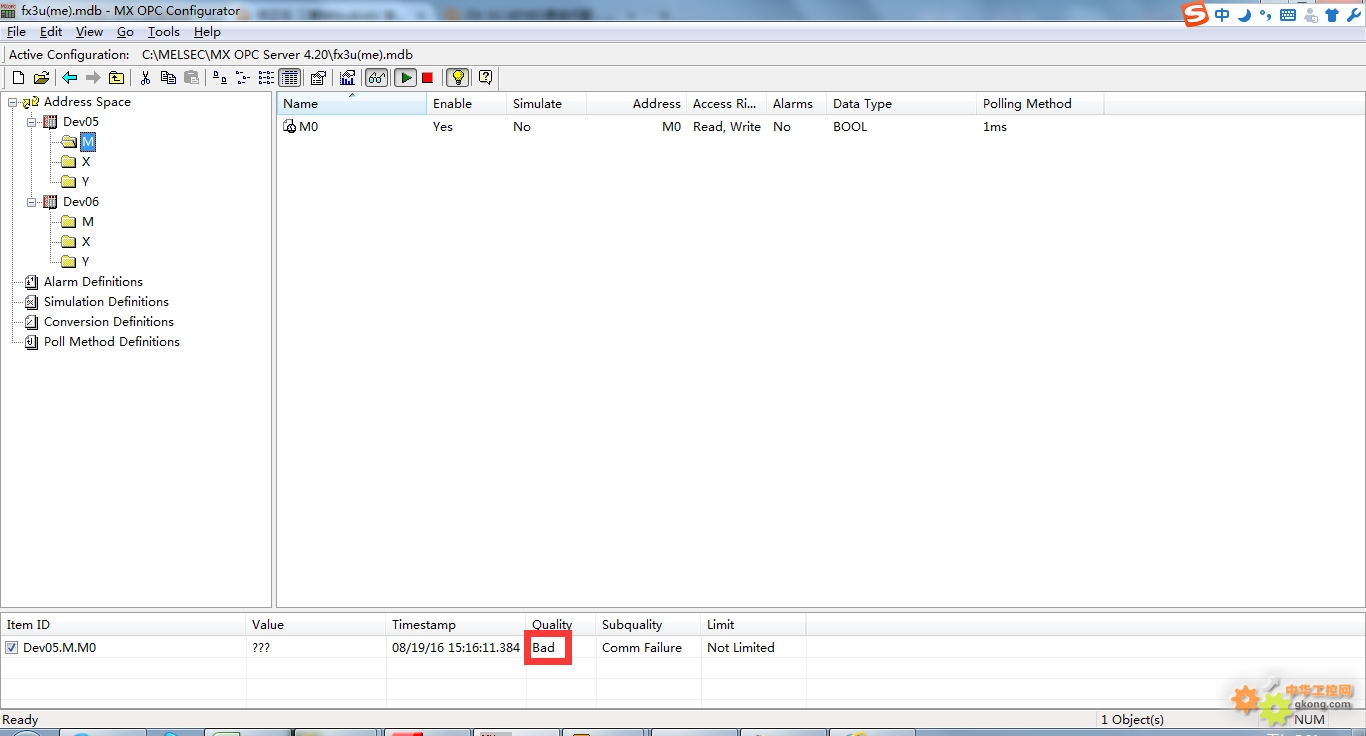Uncheck the Dev05.M.M0 monitor item checkbox

point(11,648)
